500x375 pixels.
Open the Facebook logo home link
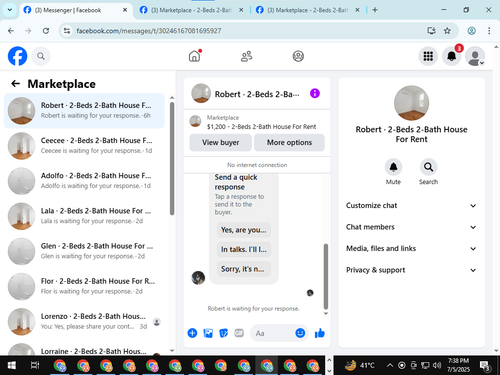point(17,56)
